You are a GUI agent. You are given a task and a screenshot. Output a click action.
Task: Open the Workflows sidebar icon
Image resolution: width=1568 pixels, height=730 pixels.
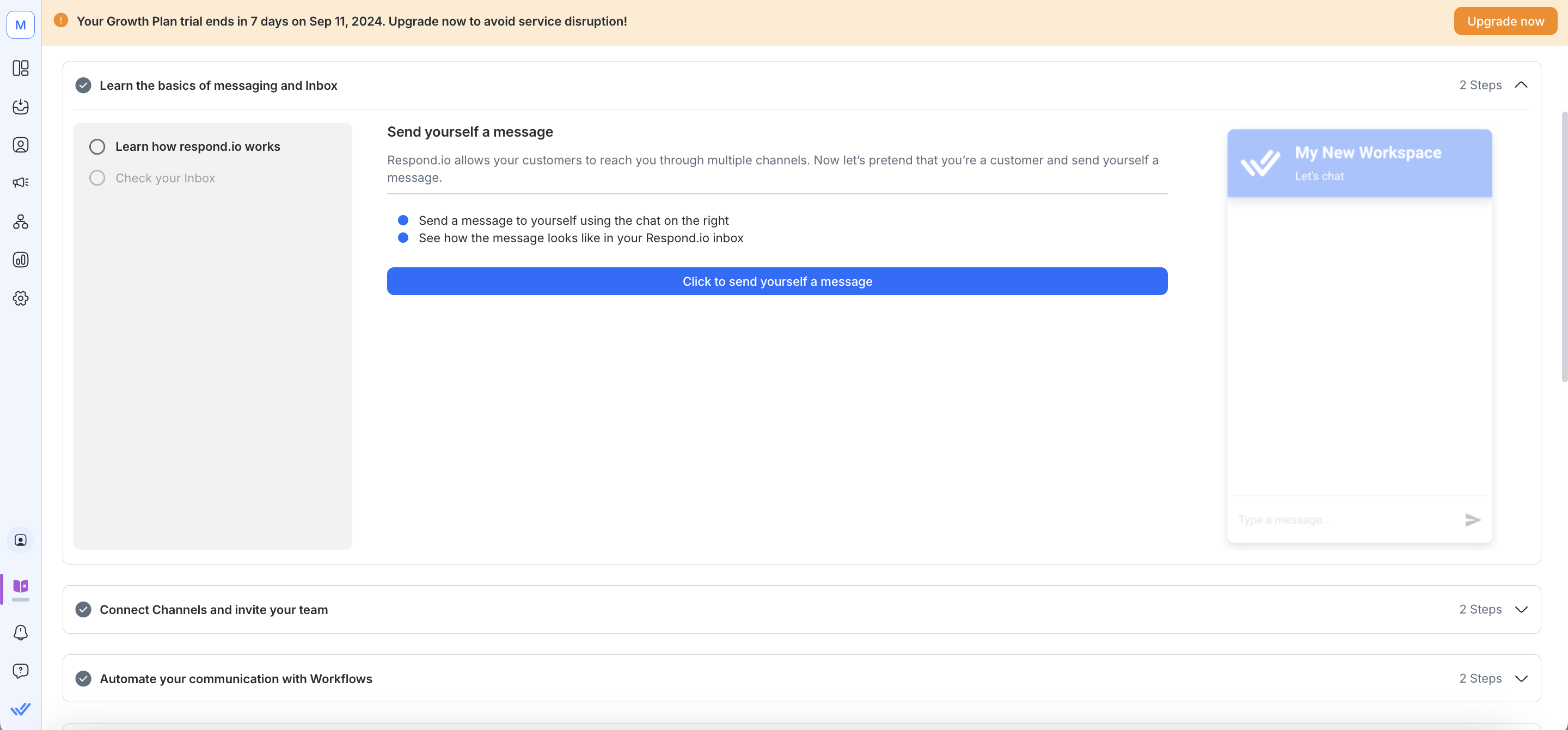(21, 222)
